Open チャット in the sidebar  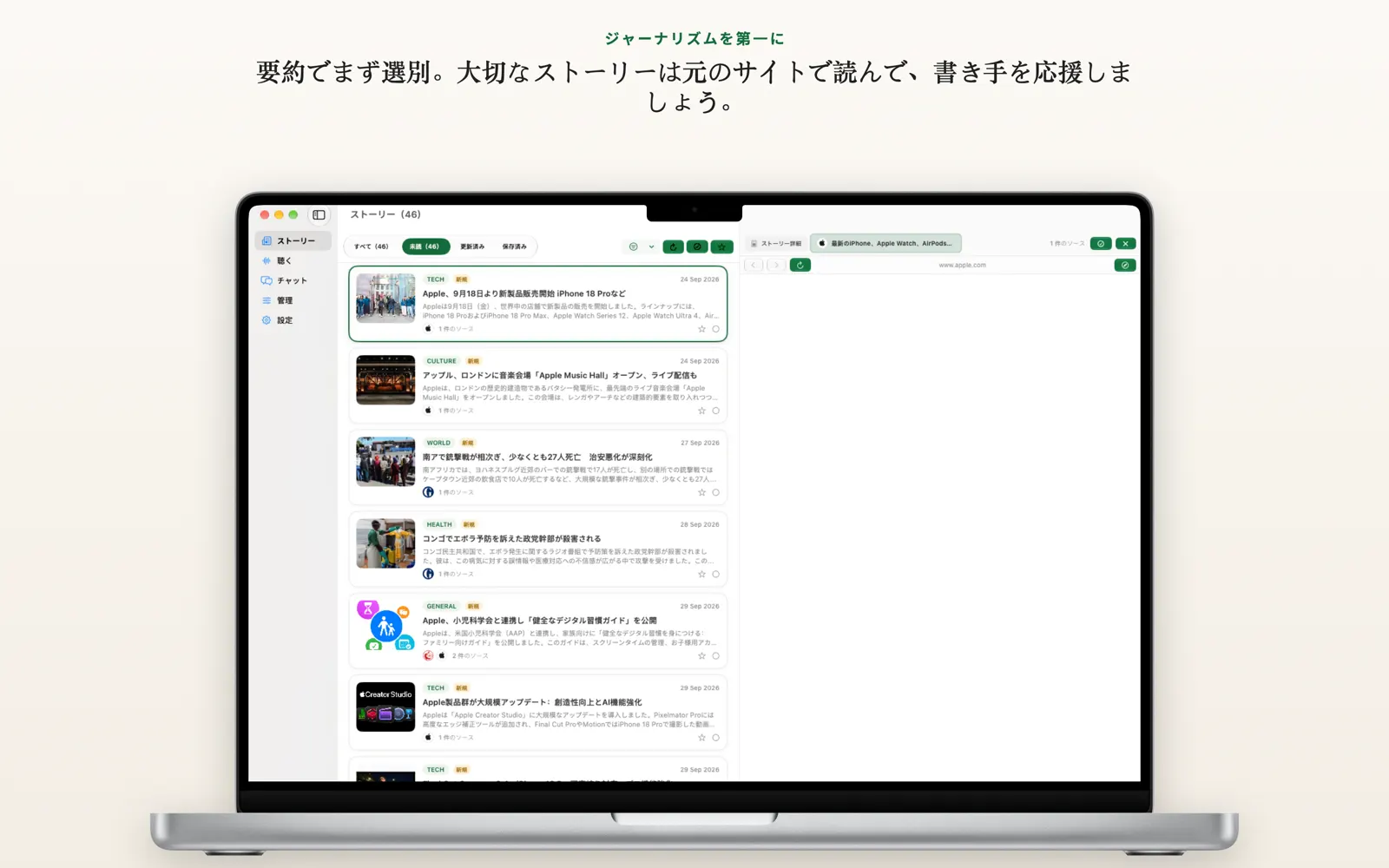293,280
